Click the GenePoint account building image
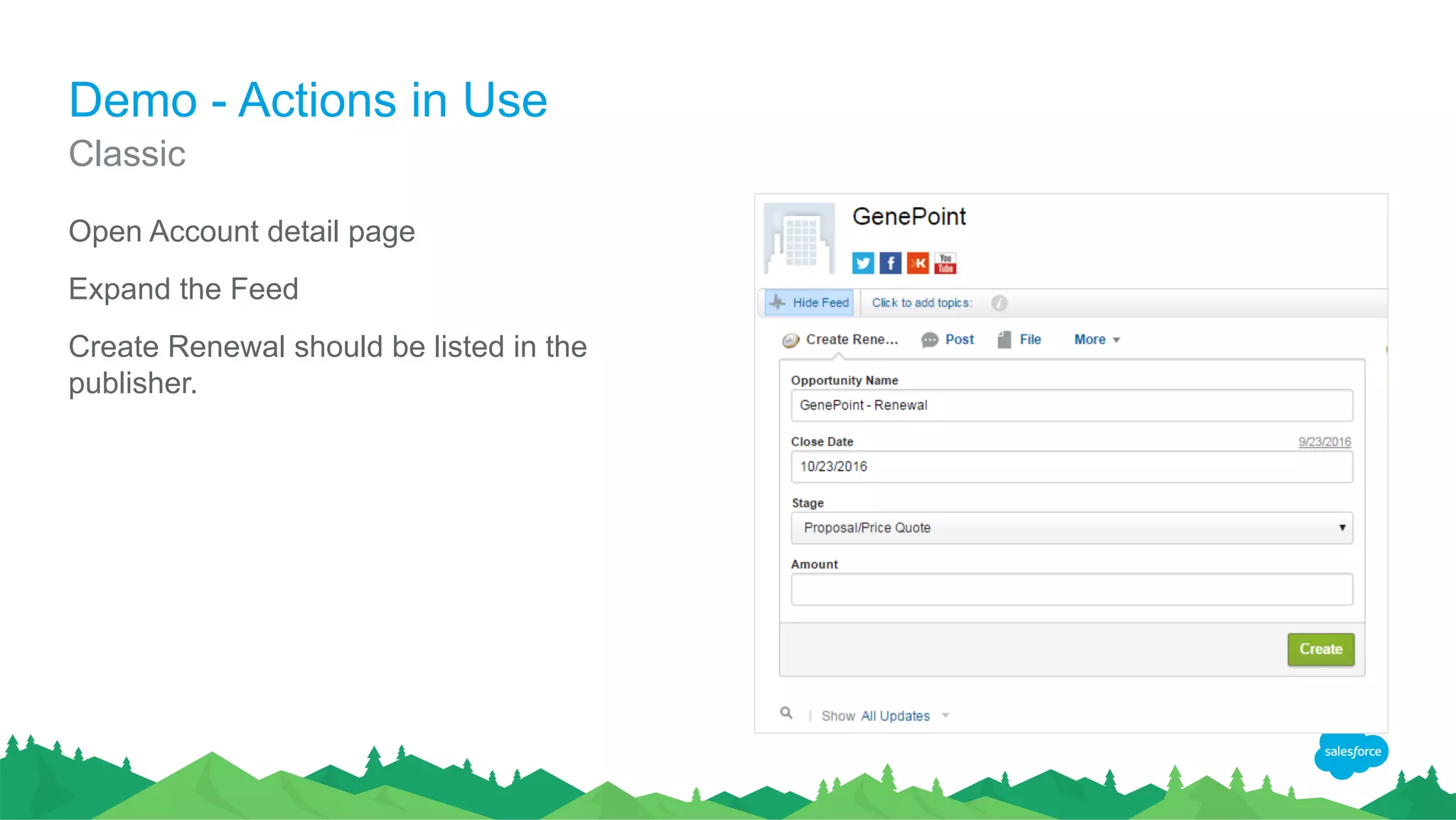 [x=799, y=239]
